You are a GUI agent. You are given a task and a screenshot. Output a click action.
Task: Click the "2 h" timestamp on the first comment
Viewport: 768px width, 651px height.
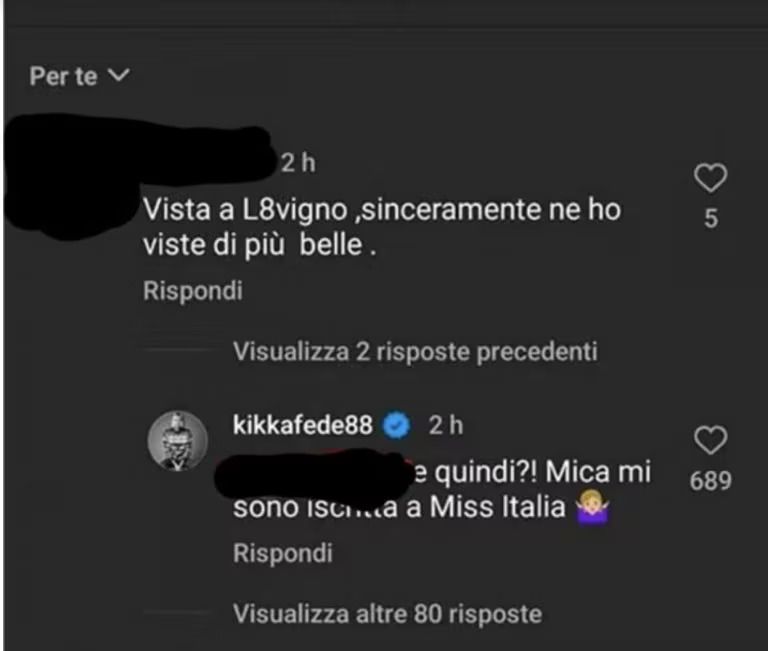298,163
